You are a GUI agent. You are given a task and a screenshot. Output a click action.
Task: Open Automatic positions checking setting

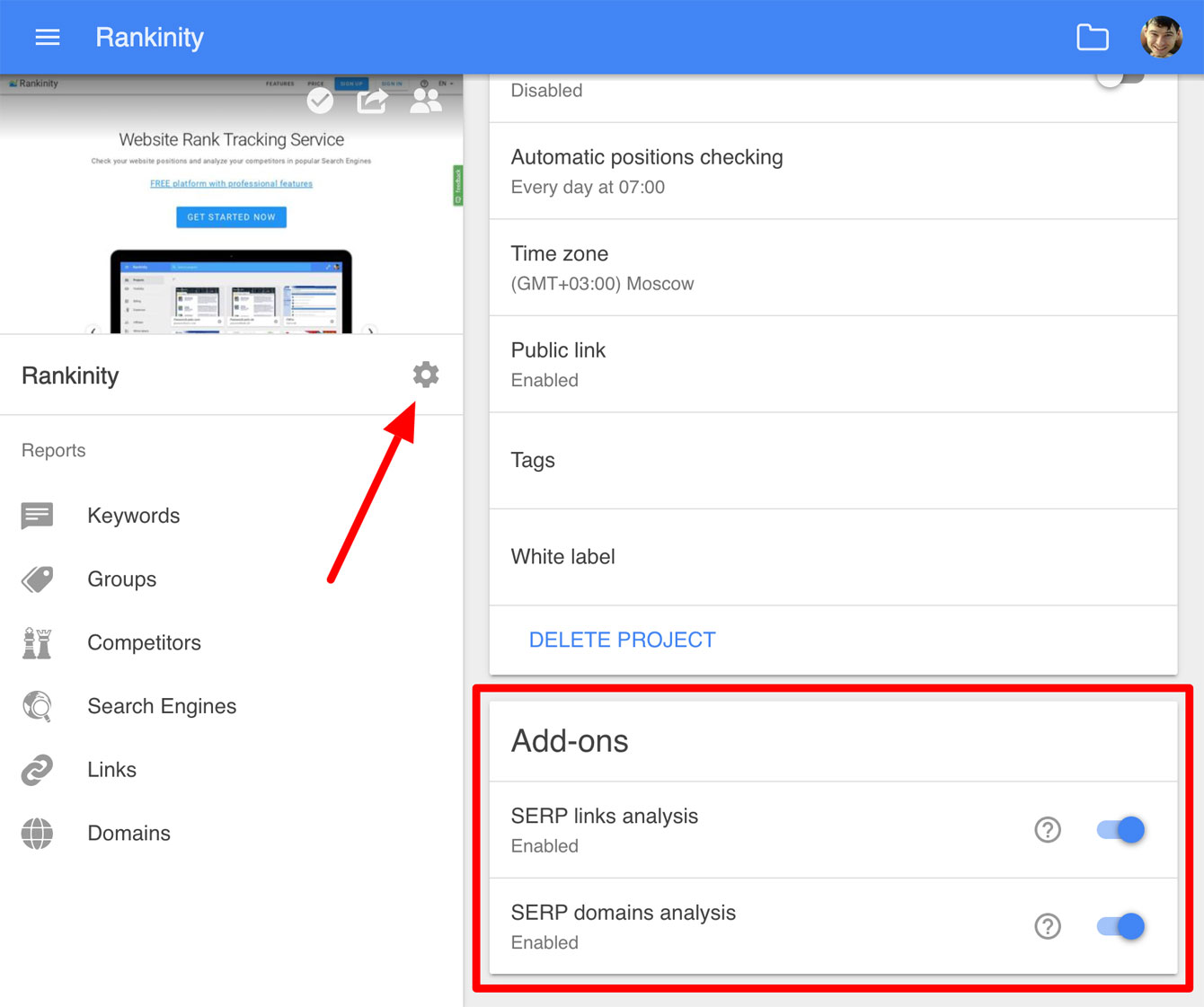point(833,171)
